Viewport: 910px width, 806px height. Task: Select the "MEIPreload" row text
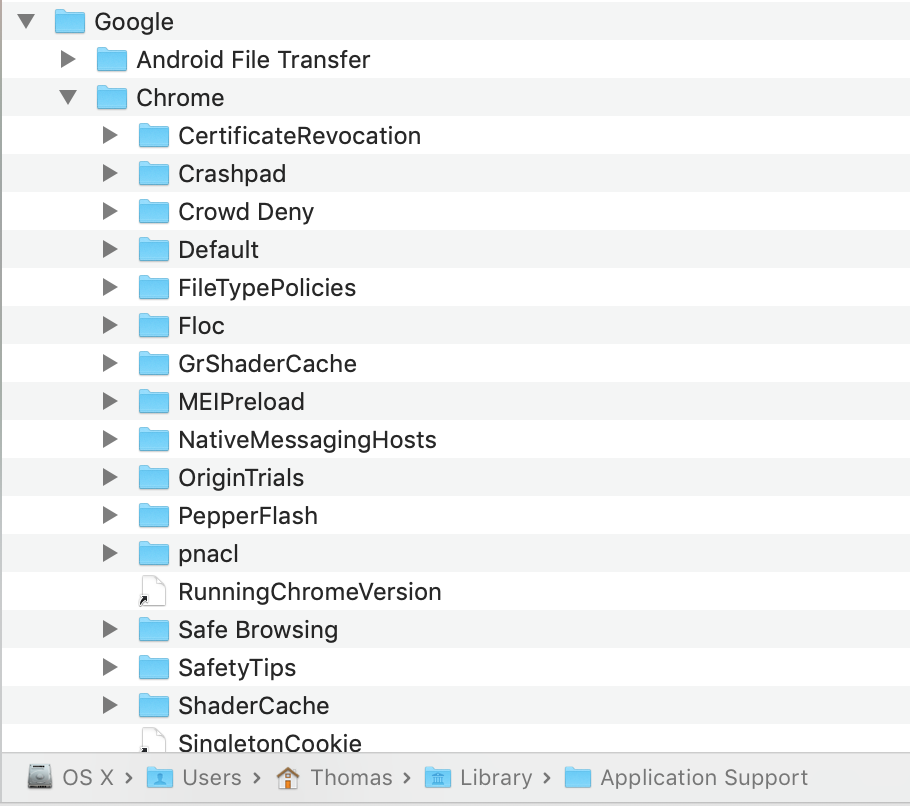241,402
